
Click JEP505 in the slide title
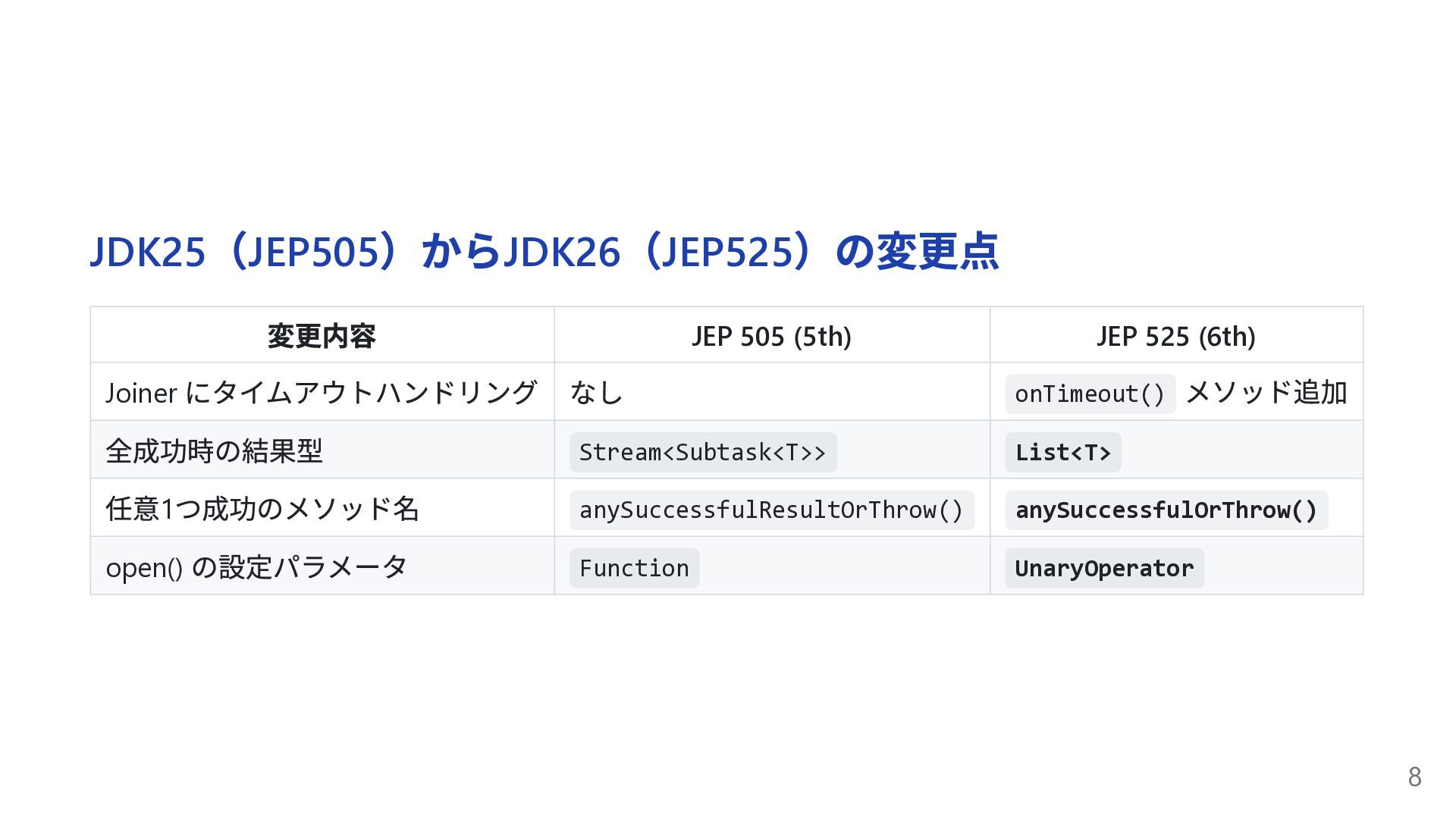point(312,252)
